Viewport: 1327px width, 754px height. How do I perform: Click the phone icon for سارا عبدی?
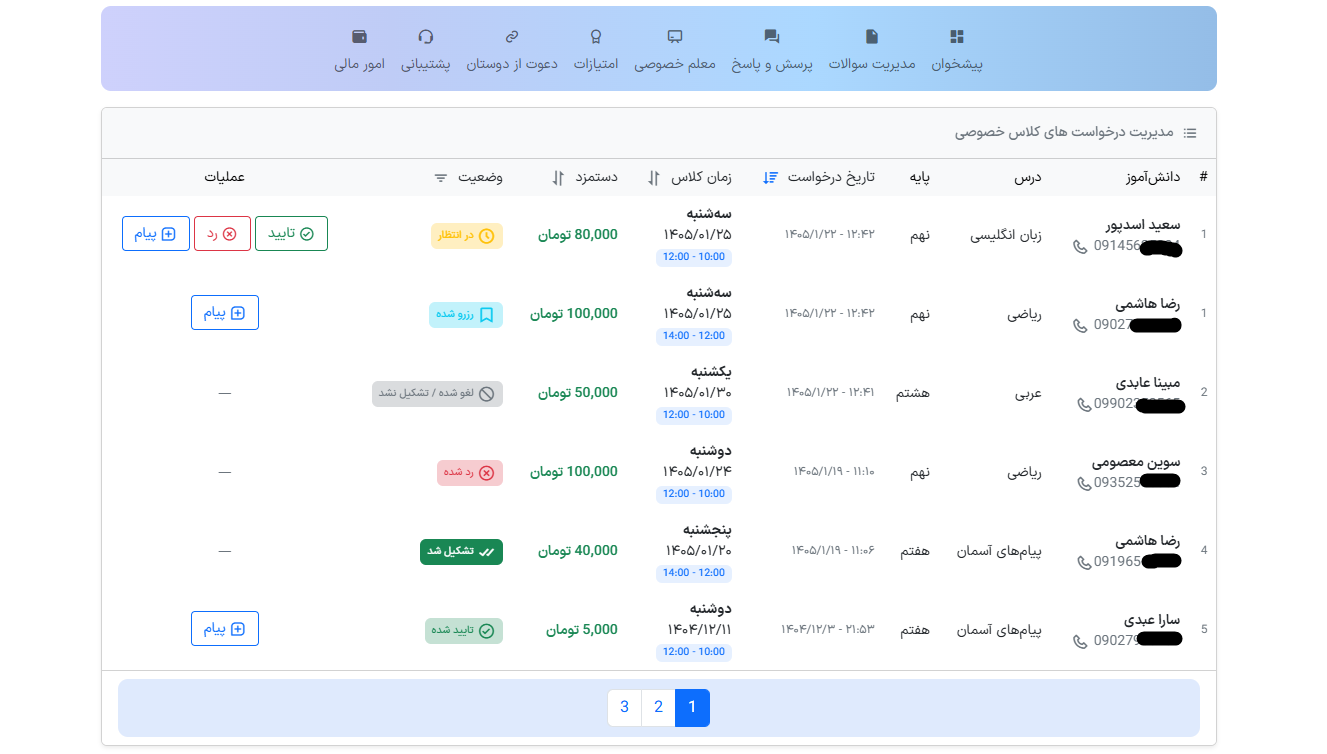(x=1080, y=642)
